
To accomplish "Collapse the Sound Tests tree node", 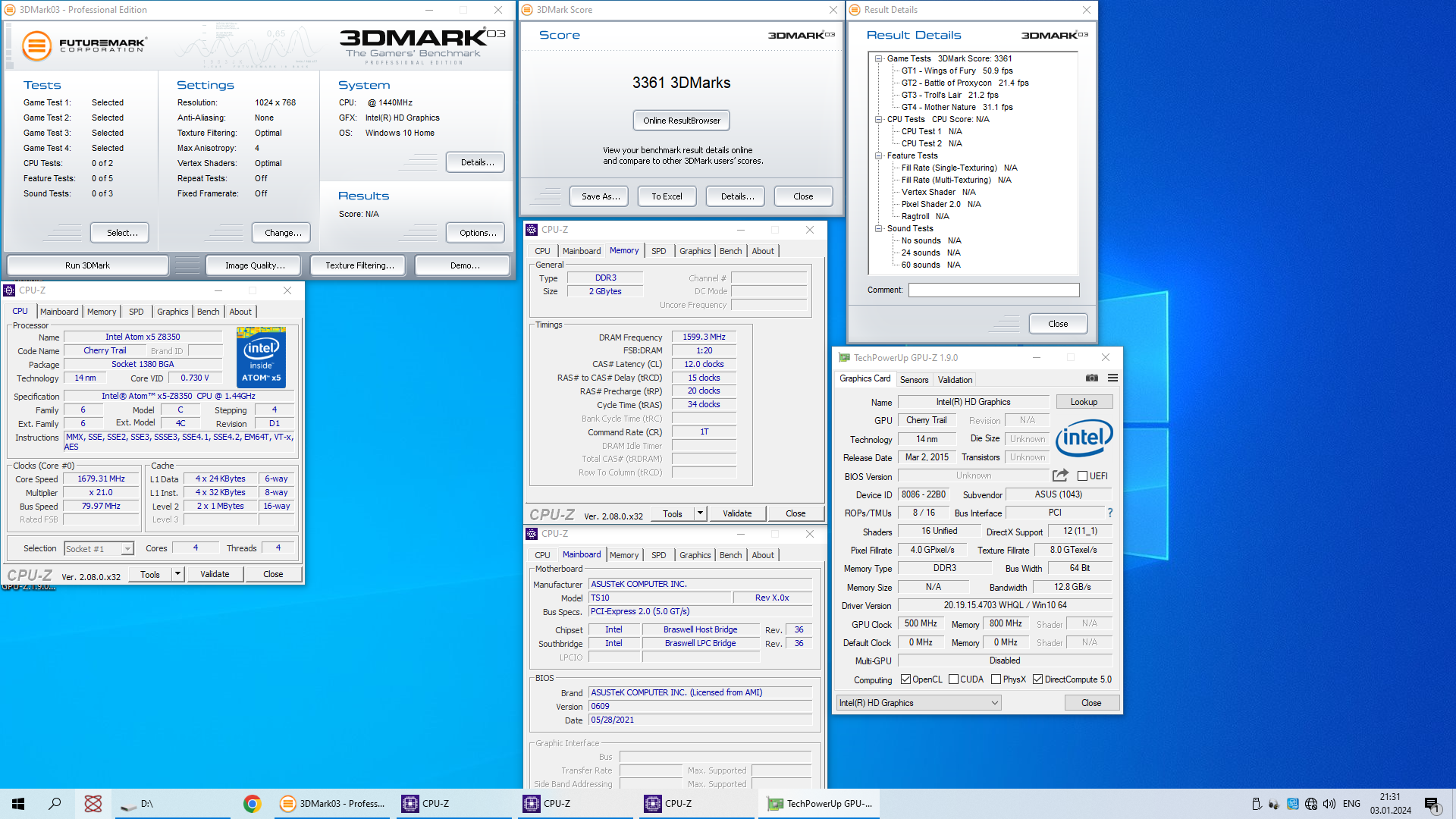I will coord(878,228).
